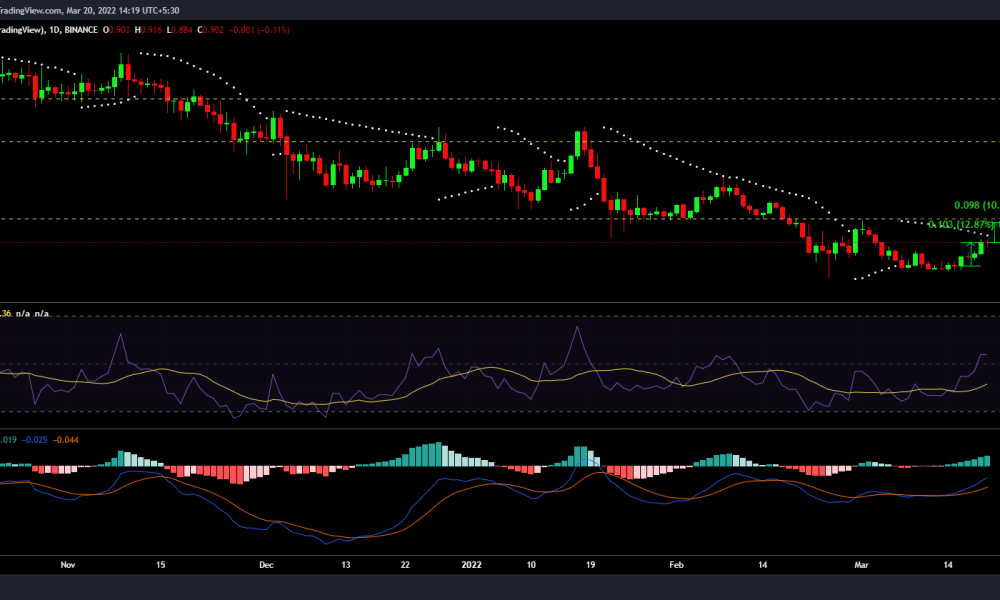Click the RSI legend n/a n/a values
Screen dimensions: 1000x600
point(33,314)
